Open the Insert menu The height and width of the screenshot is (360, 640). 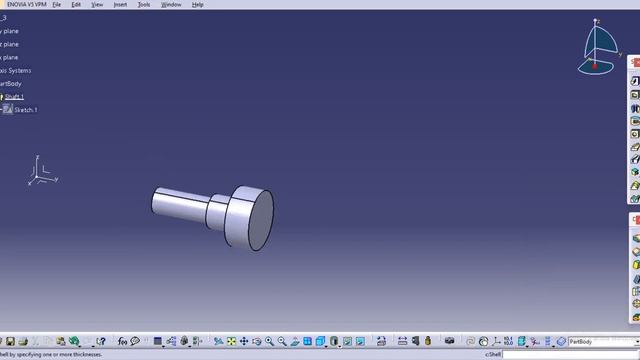[x=120, y=4]
